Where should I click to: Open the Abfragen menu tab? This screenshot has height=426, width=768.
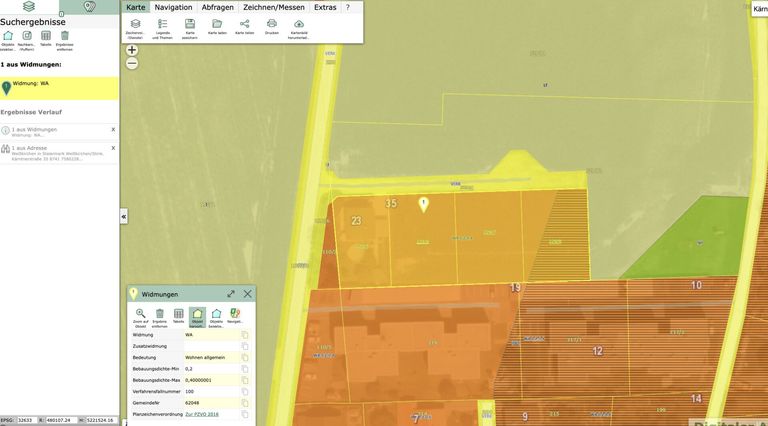tap(217, 7)
